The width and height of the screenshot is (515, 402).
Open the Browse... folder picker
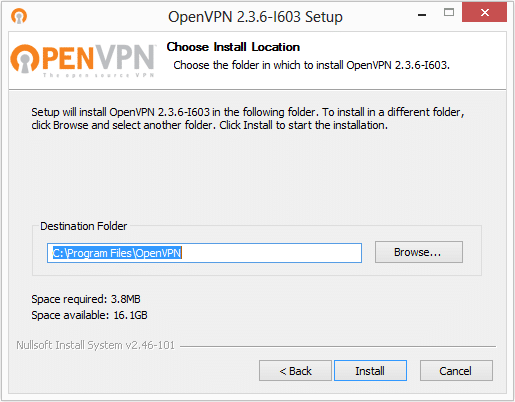(x=419, y=252)
